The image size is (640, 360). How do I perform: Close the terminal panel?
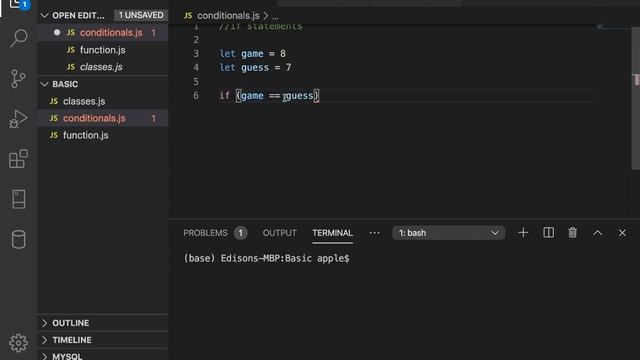tap(622, 233)
